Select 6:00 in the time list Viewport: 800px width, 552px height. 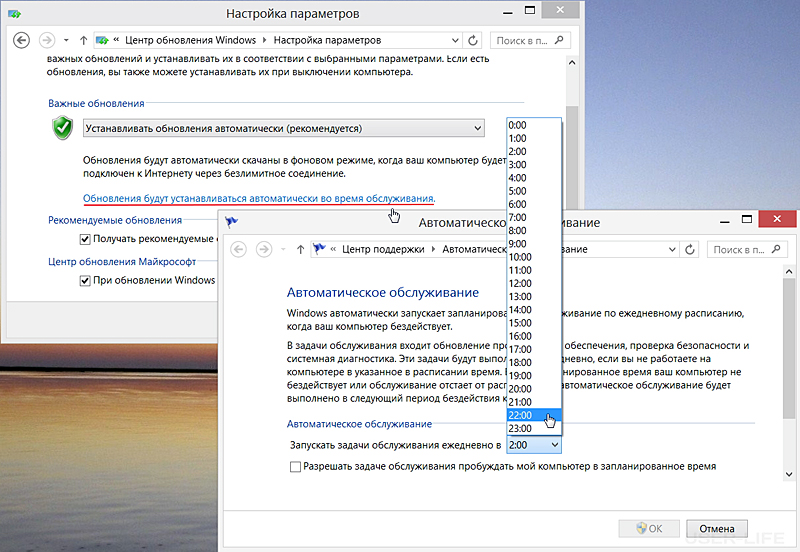(534, 204)
